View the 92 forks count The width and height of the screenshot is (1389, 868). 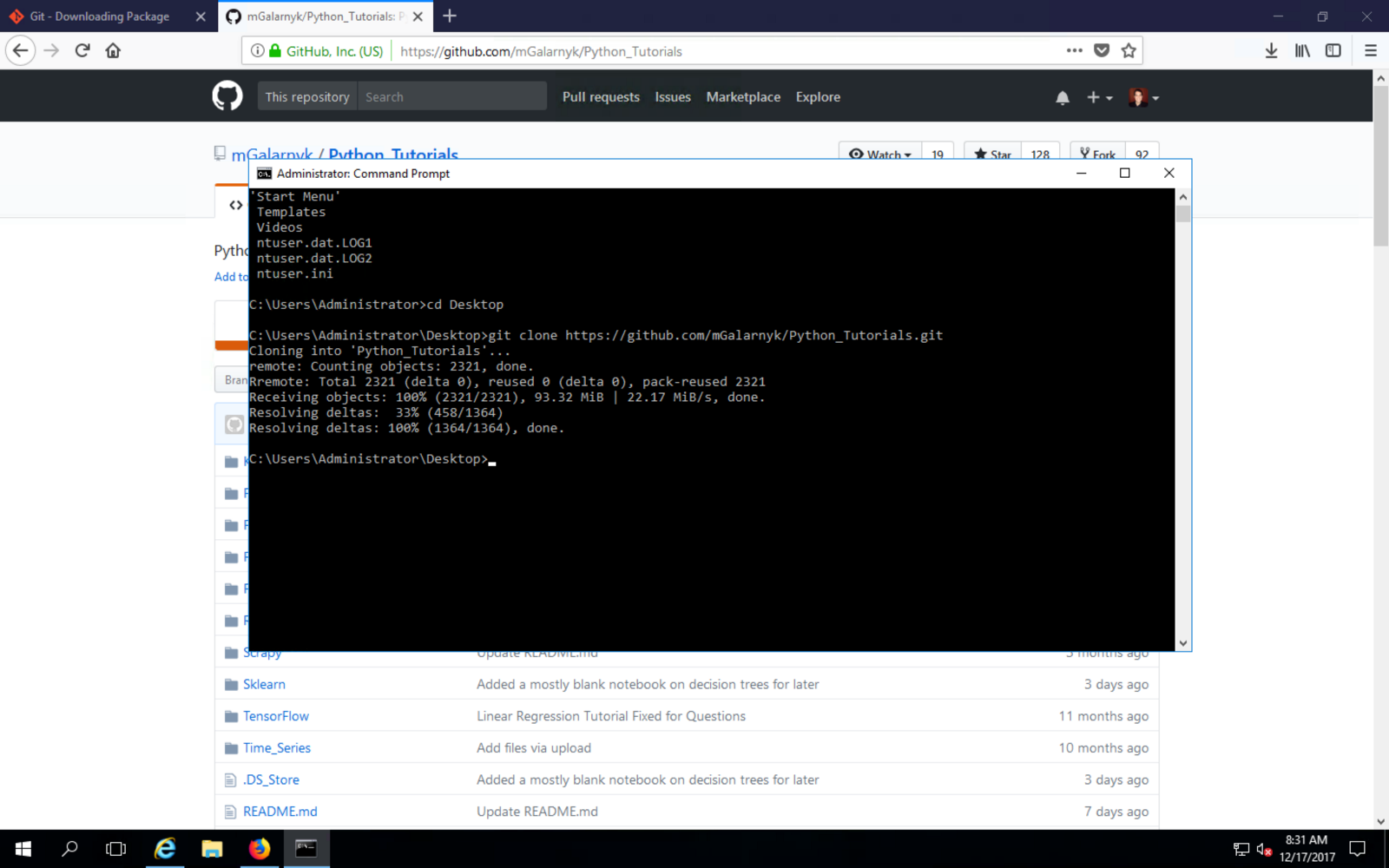[x=1142, y=152]
